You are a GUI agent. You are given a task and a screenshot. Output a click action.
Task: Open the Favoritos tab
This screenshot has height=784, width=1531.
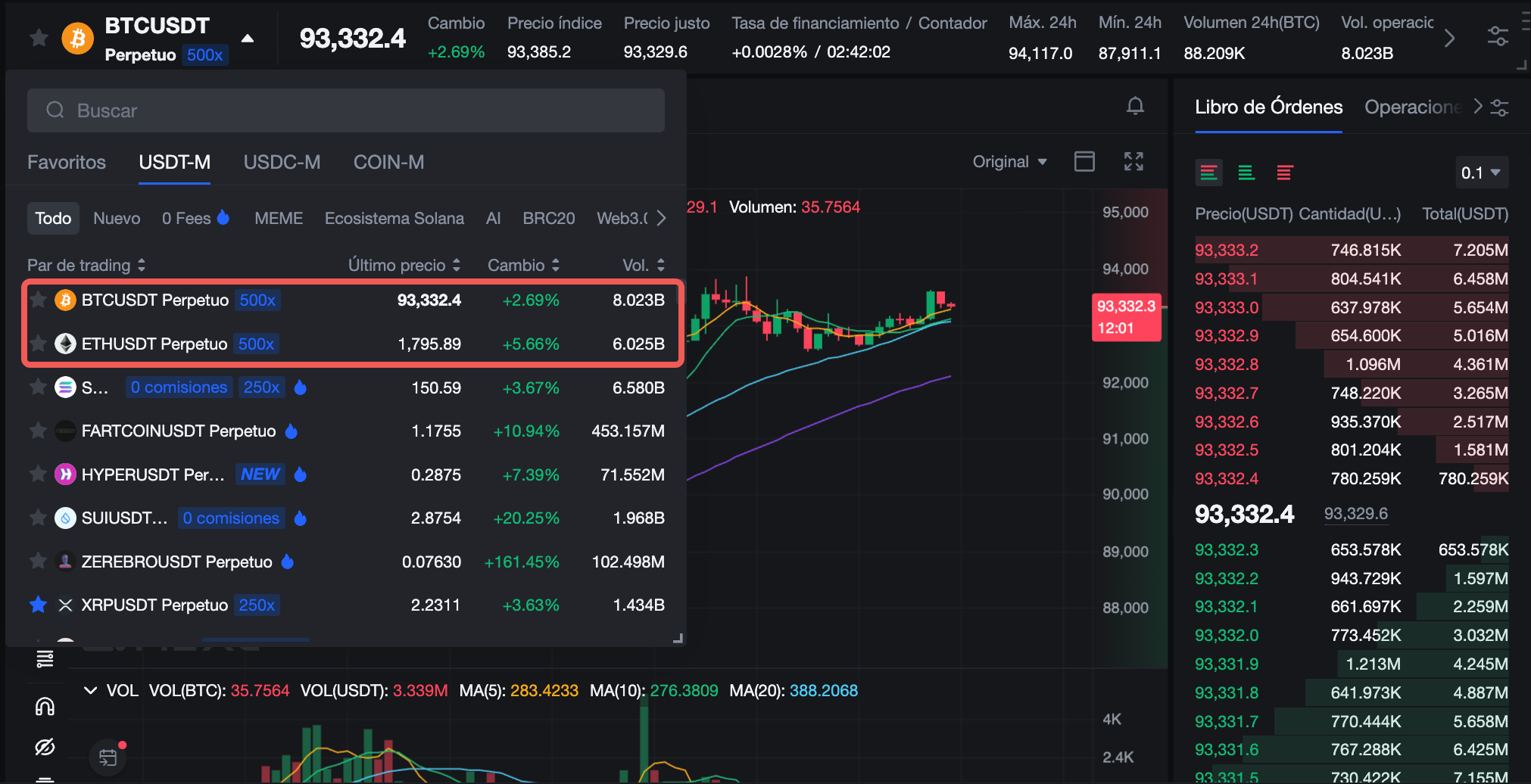point(67,162)
